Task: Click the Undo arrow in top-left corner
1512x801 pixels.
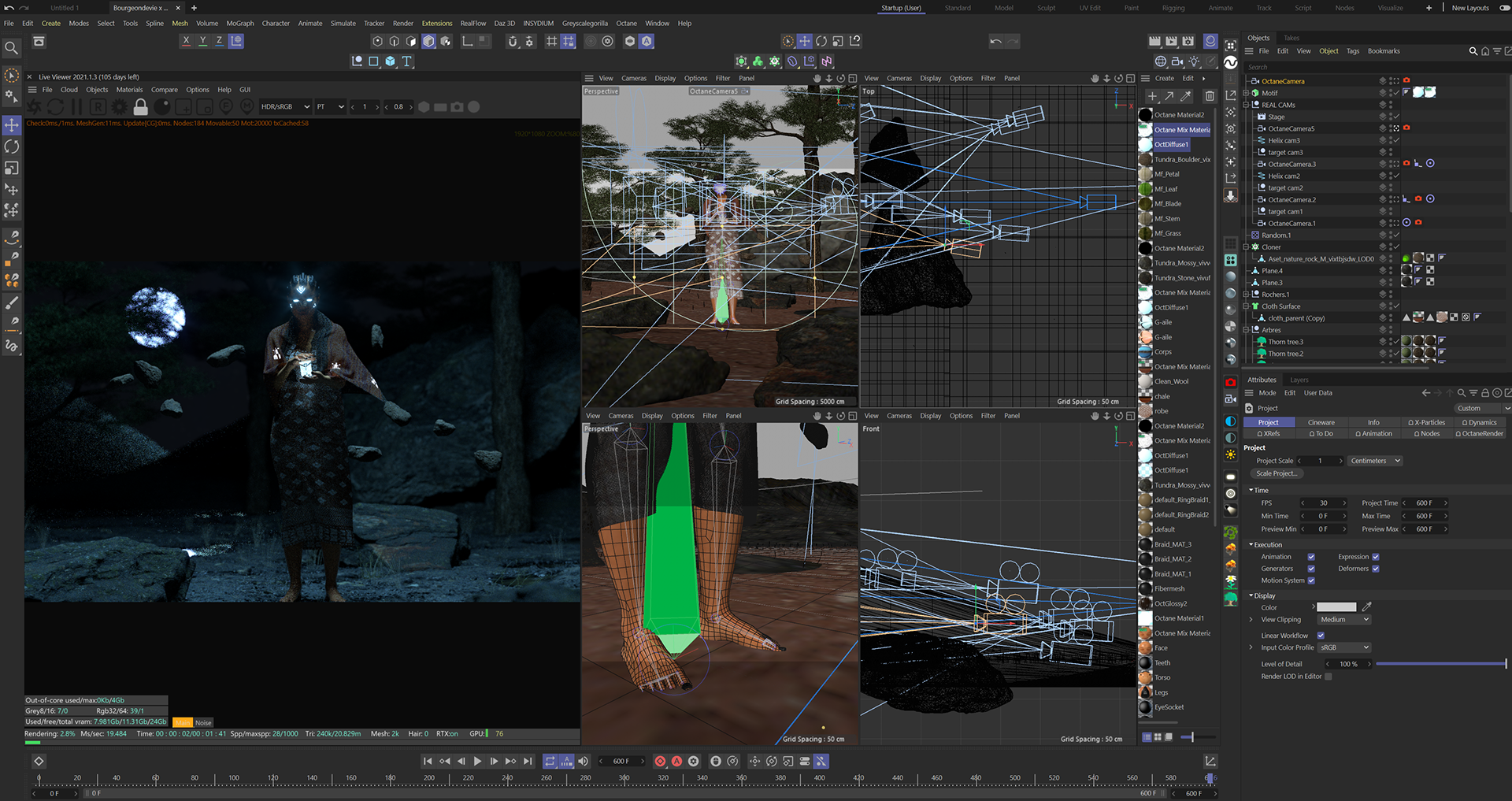Action: point(9,8)
